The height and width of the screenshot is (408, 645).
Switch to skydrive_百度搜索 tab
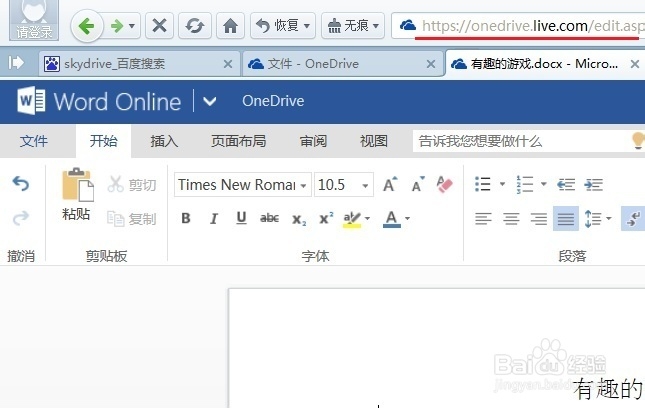[139, 64]
